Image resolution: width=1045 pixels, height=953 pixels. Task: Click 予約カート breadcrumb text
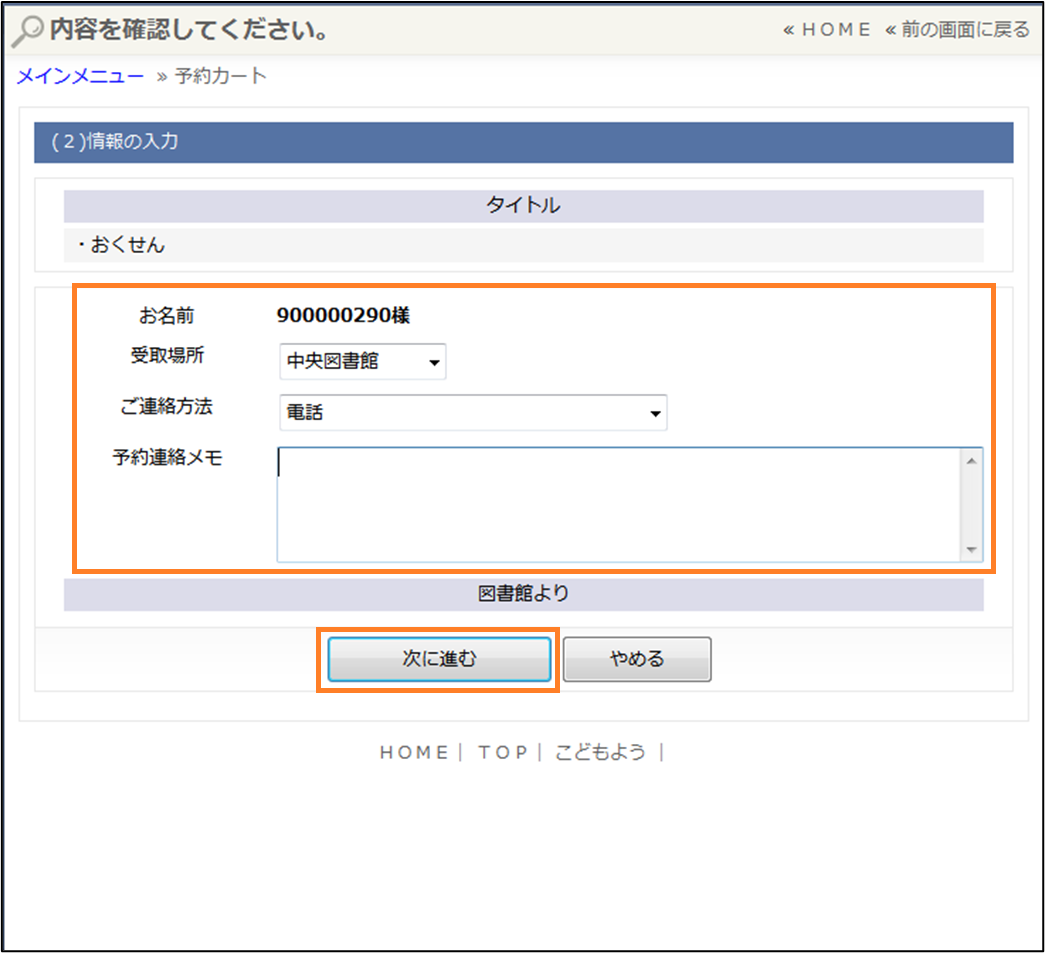221,76
